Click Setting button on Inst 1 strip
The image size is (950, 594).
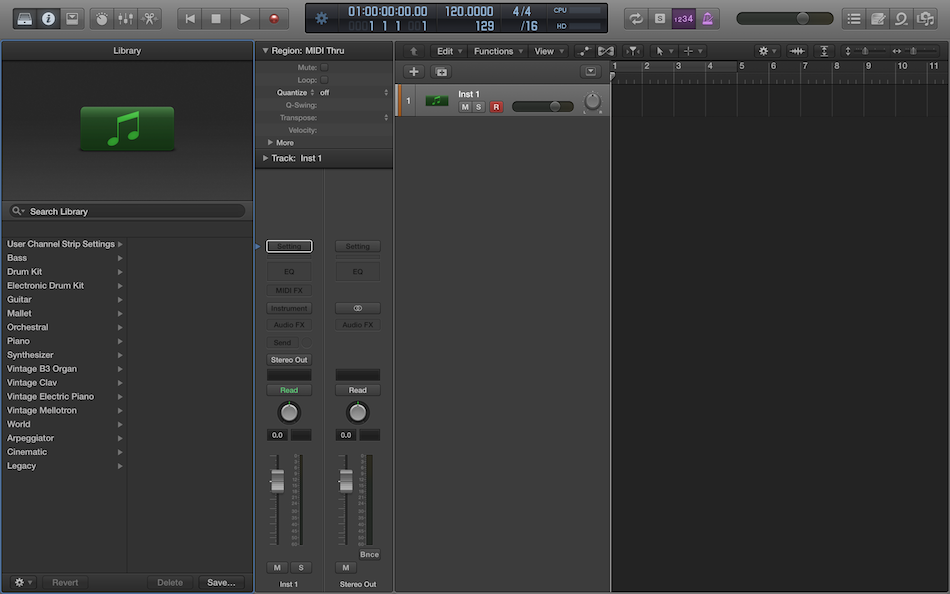(x=289, y=246)
